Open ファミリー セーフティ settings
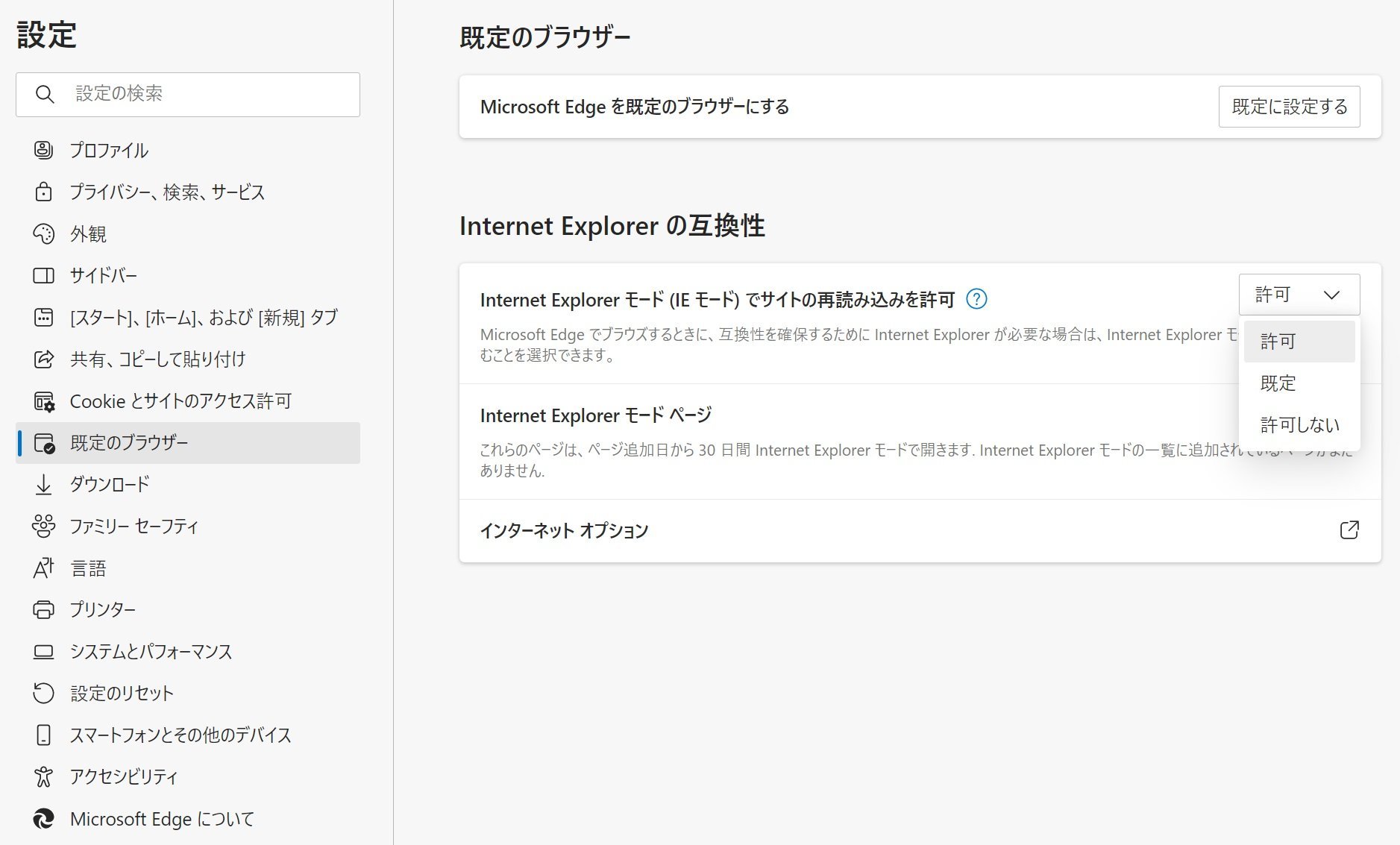Image resolution: width=1400 pixels, height=845 pixels. [x=188, y=527]
